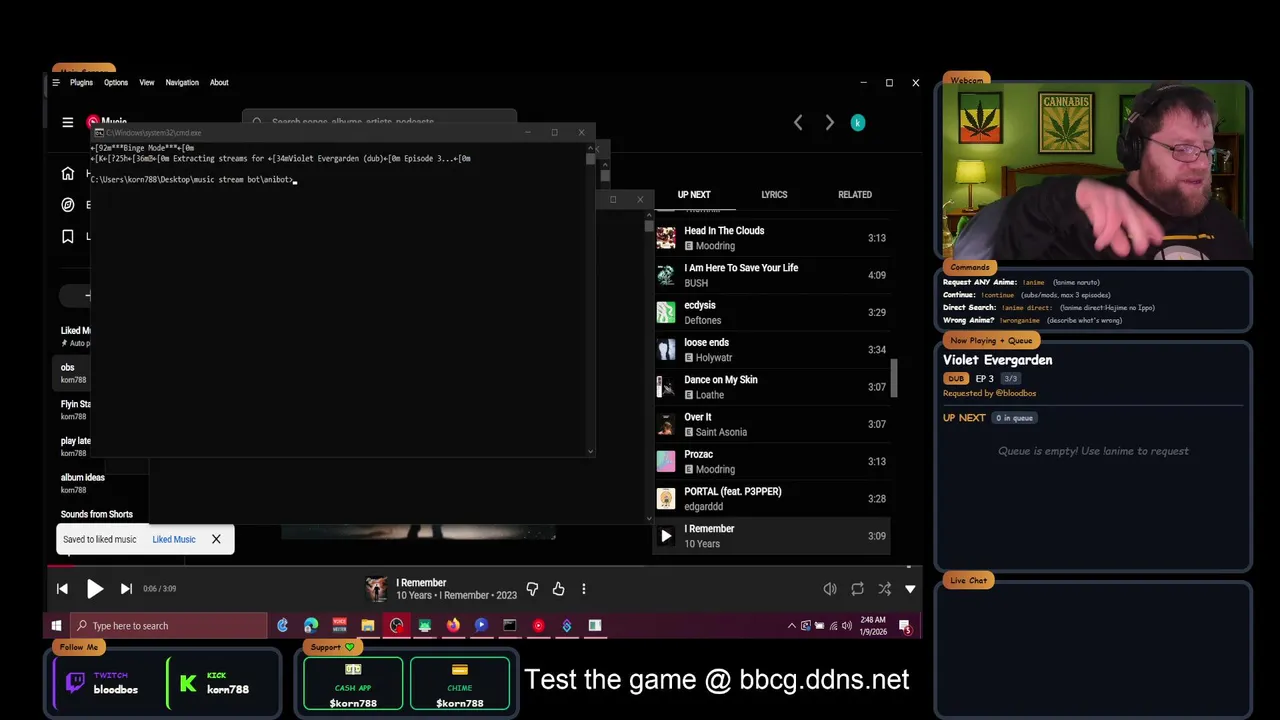This screenshot has height=720, width=1280.
Task: Open Microsoft Edge from the taskbar
Action: pos(311,626)
